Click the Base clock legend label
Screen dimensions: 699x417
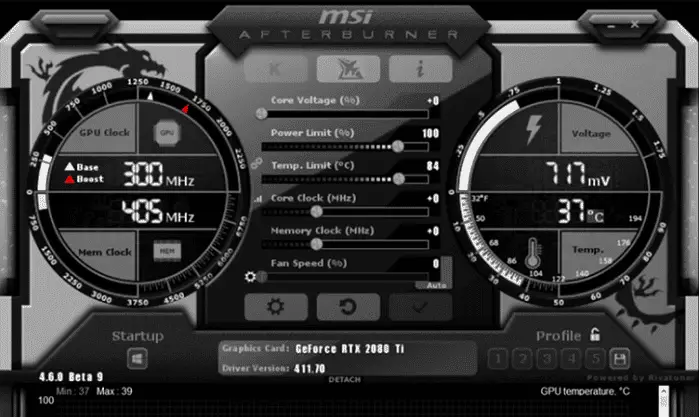[87, 167]
